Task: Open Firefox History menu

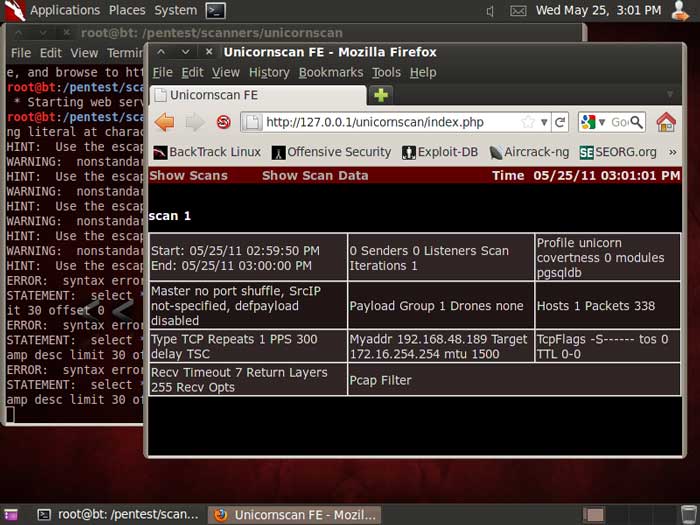Action: point(269,72)
